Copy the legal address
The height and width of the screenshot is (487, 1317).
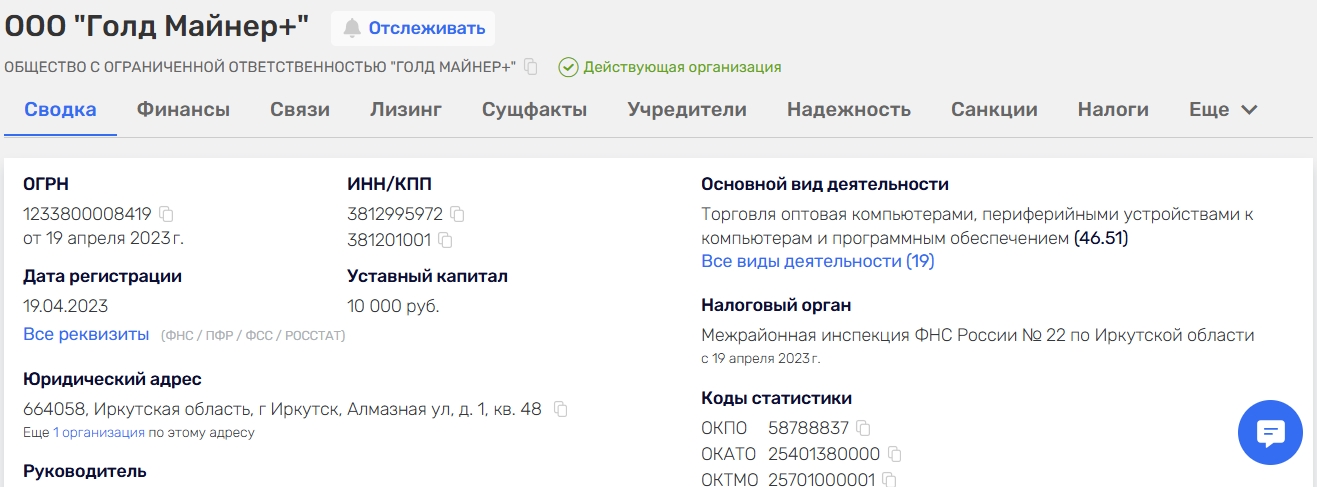(x=561, y=409)
